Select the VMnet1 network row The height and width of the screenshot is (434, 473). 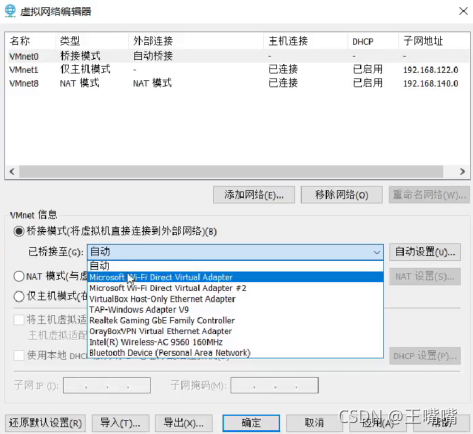237,69
